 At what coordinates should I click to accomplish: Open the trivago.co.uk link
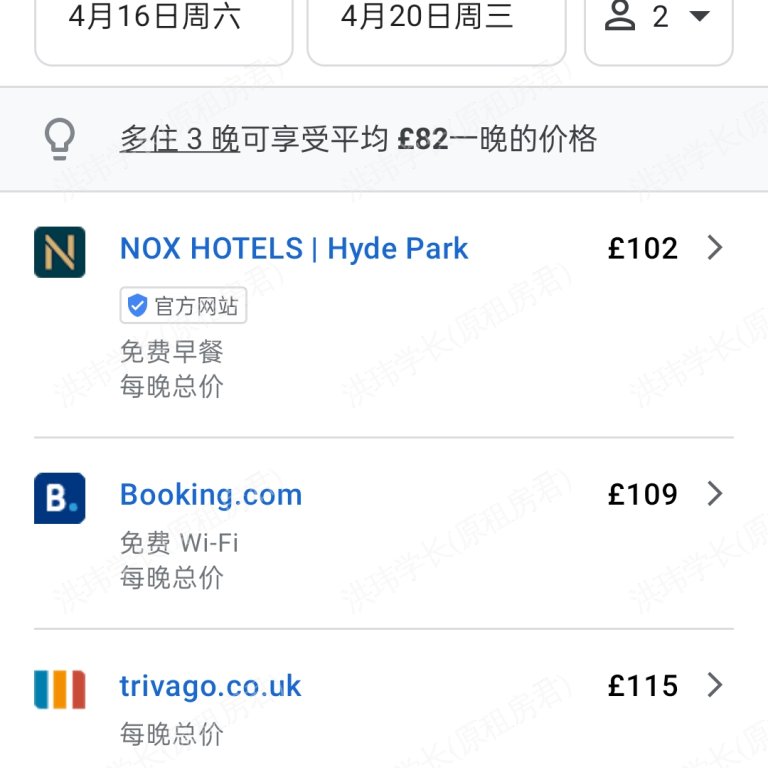(x=210, y=687)
